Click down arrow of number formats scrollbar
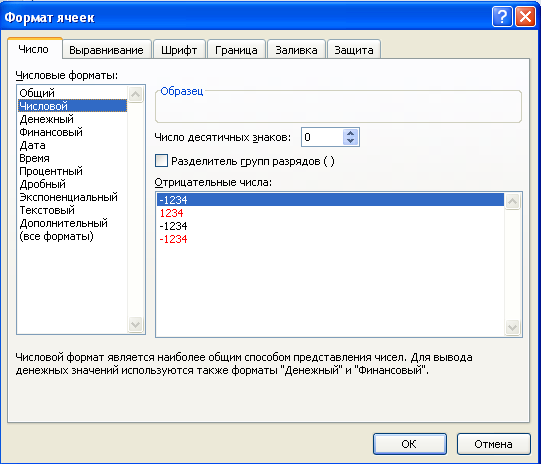Screen dimensions: 541x464 (136, 324)
